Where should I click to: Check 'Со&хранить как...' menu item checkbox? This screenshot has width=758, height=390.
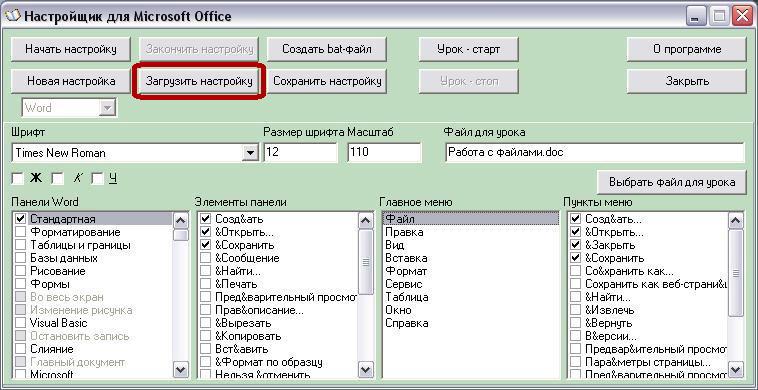pos(575,271)
